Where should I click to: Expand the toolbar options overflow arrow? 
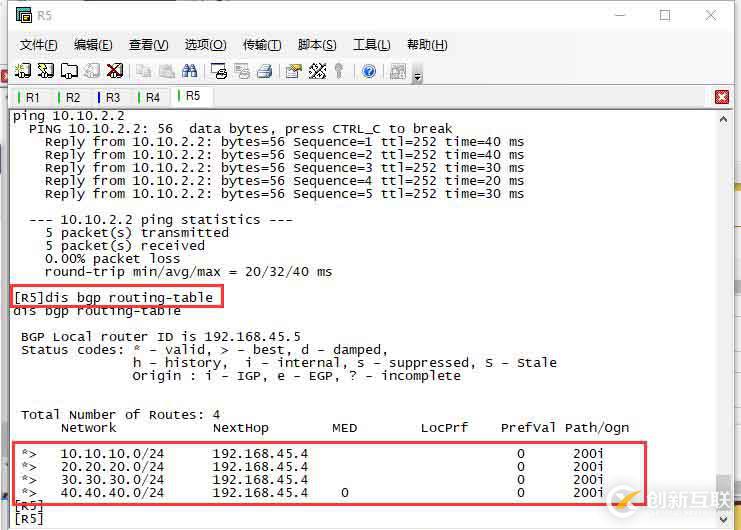pyautogui.click(x=417, y=77)
